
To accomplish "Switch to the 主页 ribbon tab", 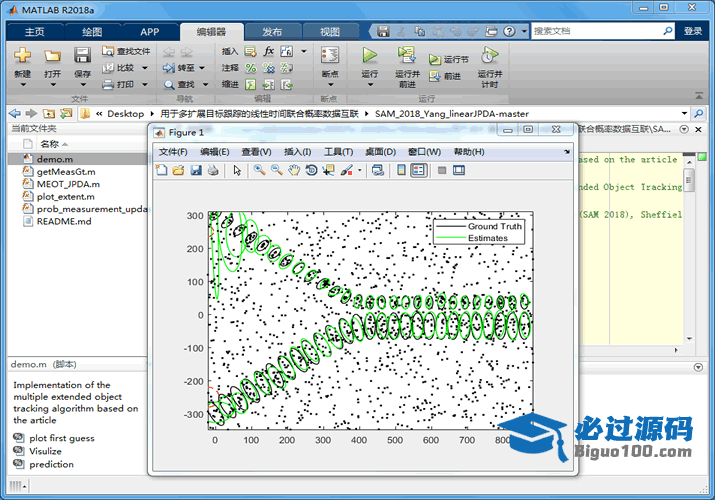I will tap(35, 32).
